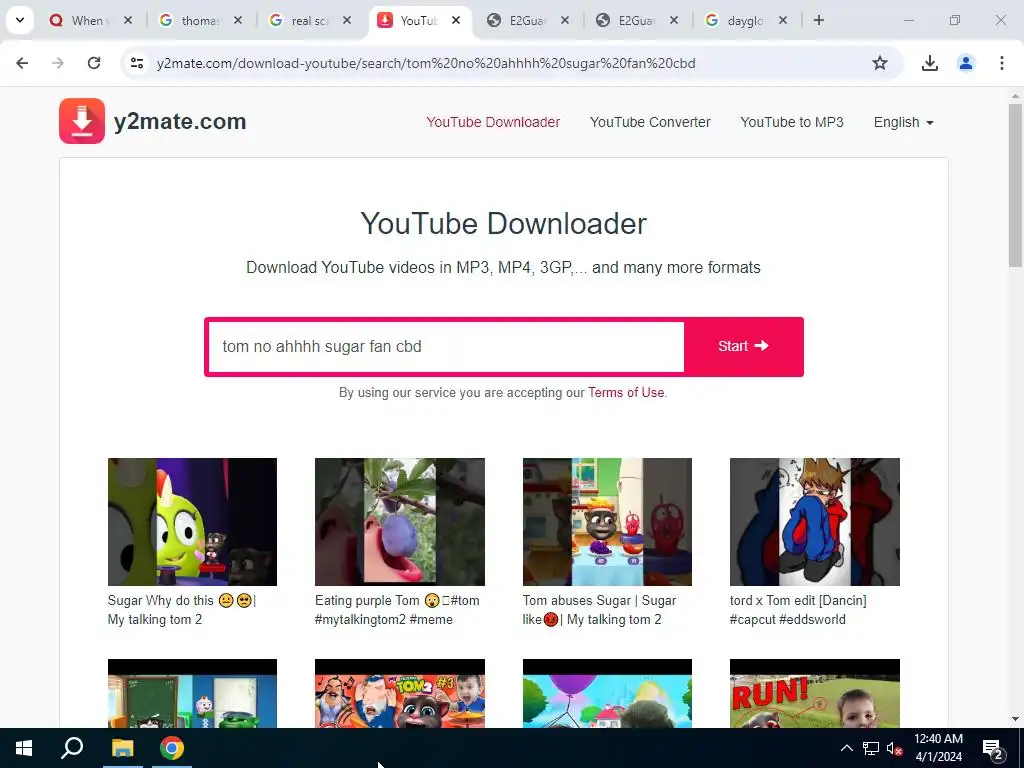This screenshot has width=1024, height=768.
Task: Go back with the browser back arrow
Action: [x=22, y=63]
